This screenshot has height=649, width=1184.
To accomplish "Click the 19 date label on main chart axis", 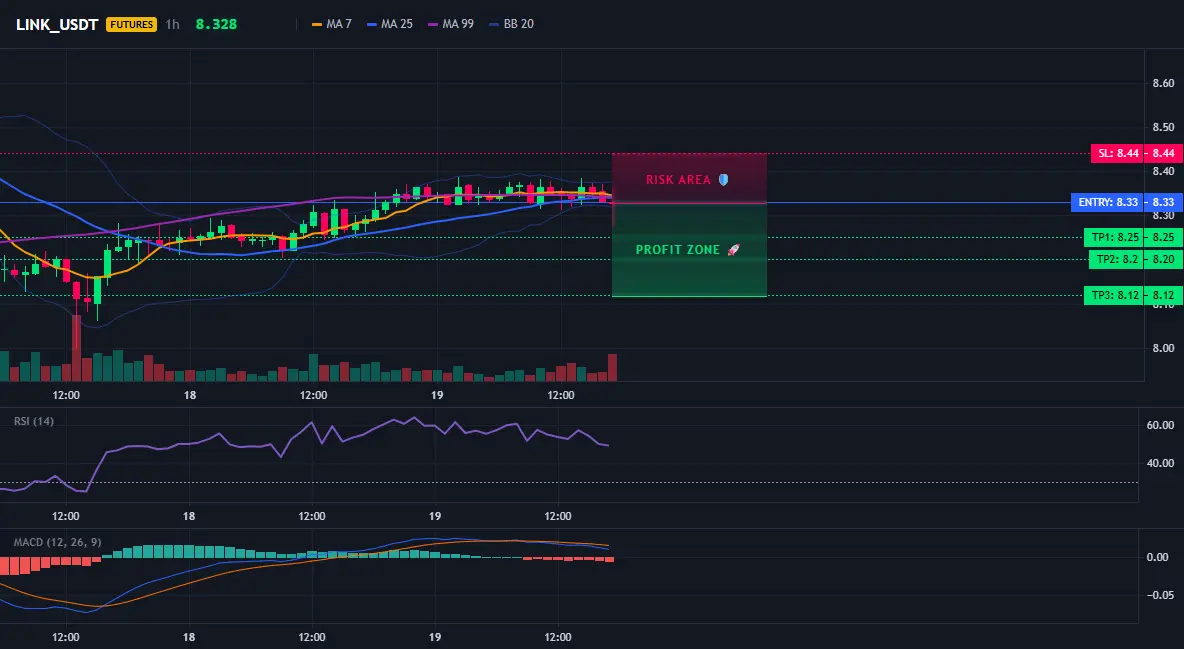I will (436, 395).
